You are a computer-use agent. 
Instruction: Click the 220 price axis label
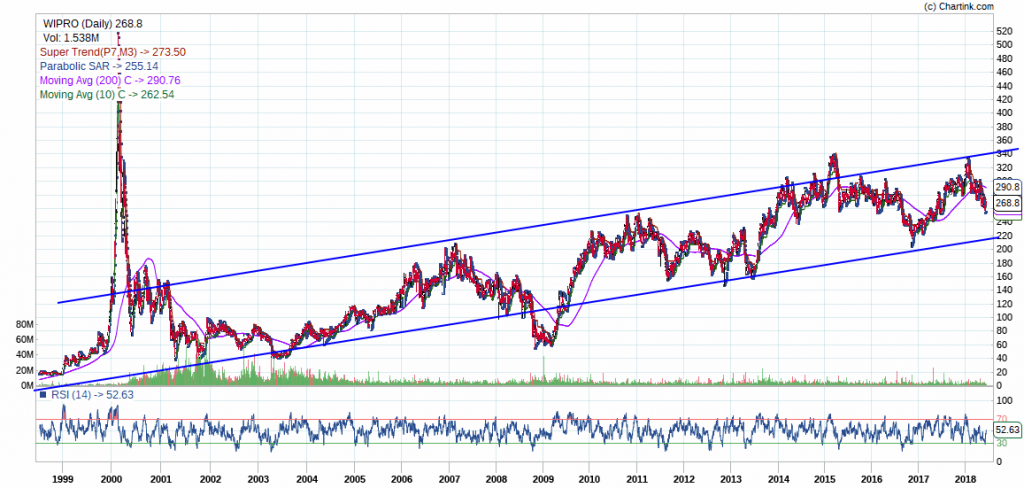(x=1003, y=235)
